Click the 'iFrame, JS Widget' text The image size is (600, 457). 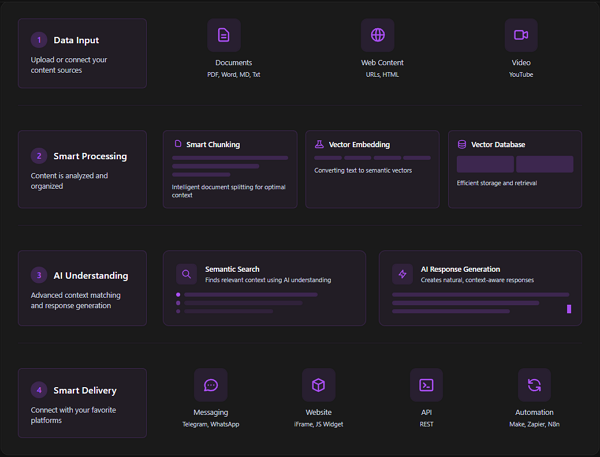[x=318, y=424]
